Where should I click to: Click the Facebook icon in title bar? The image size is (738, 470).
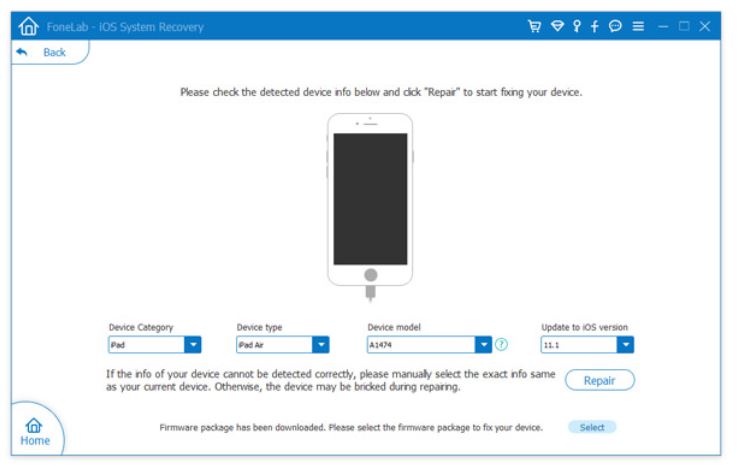[x=595, y=26]
